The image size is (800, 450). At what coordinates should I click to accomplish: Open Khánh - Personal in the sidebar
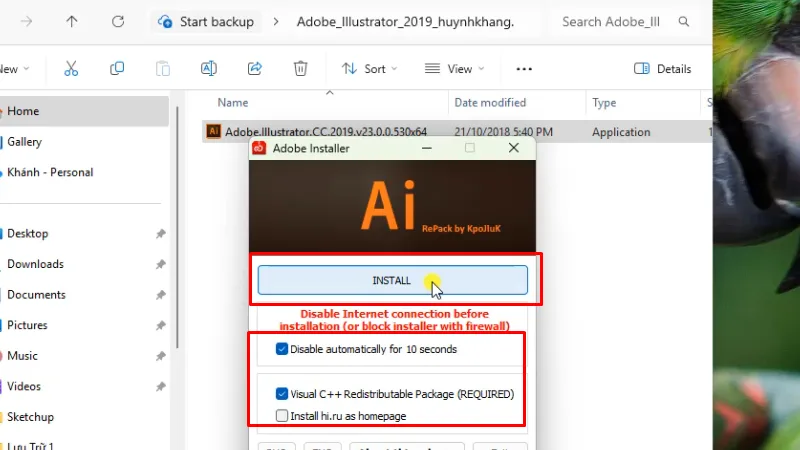pyautogui.click(x=50, y=172)
